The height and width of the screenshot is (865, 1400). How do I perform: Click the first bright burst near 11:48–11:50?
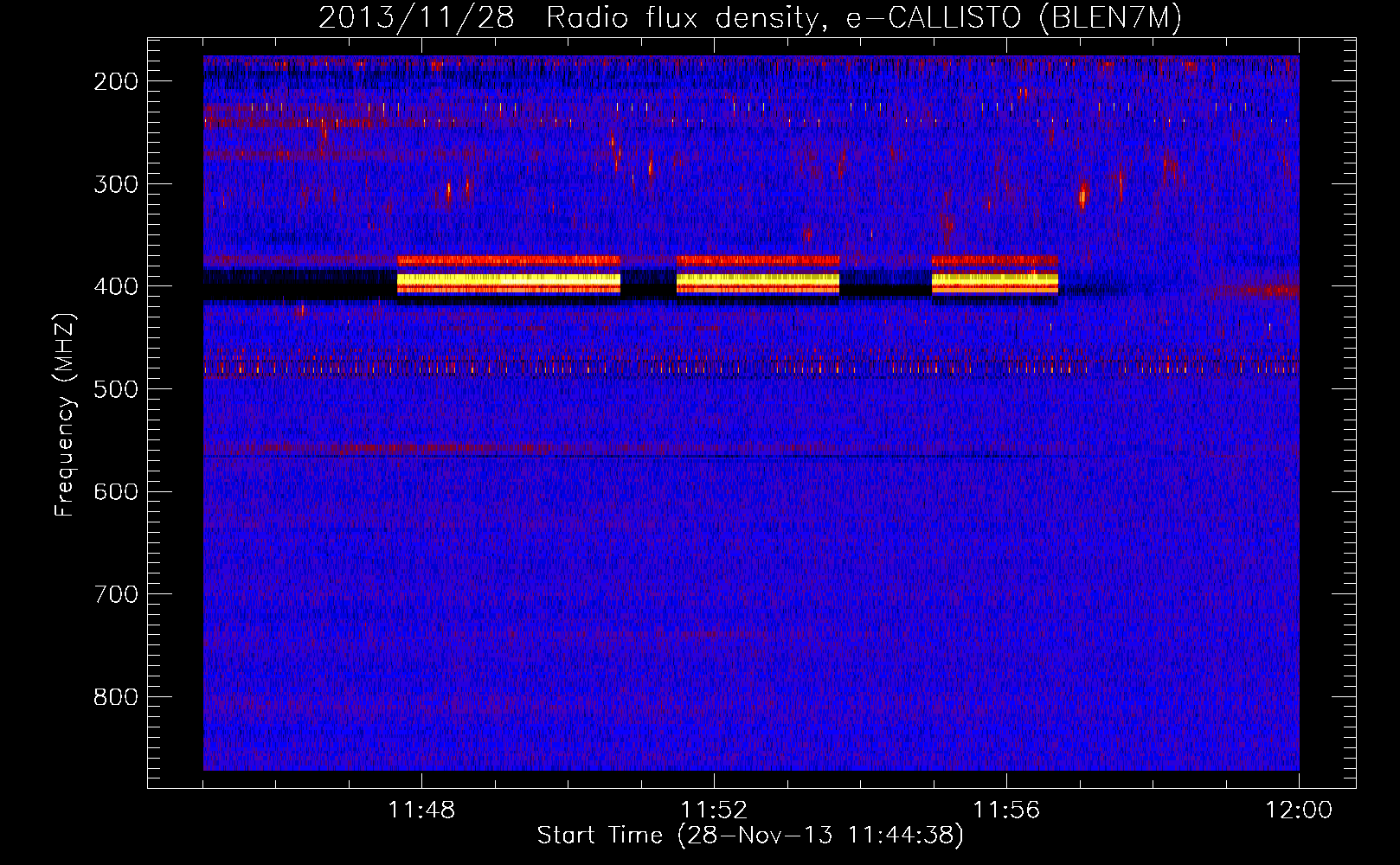509,275
